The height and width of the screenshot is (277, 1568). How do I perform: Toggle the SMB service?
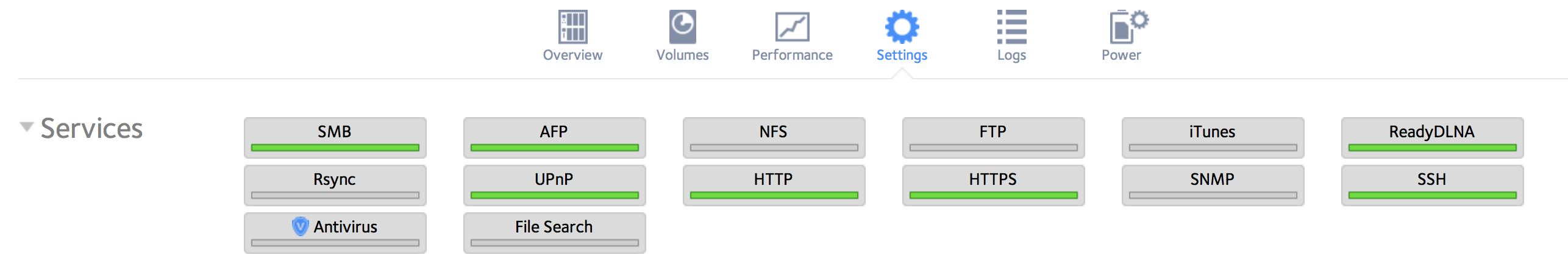point(335,137)
